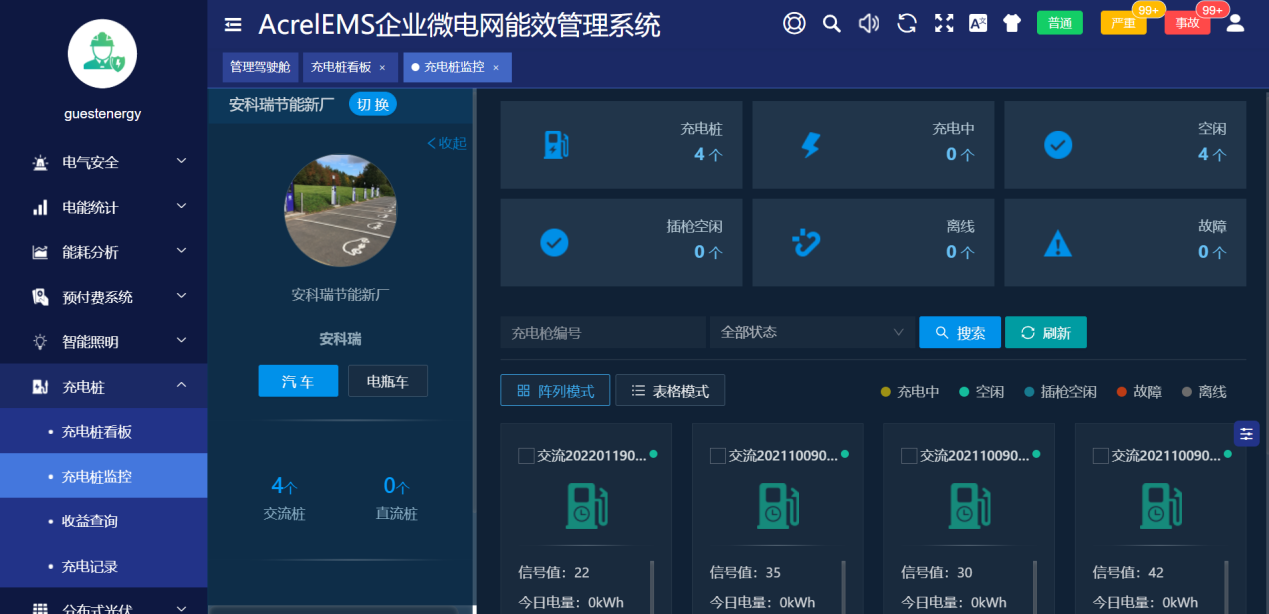Open the theme shirt icon
This screenshot has height=614, width=1269.
[x=1012, y=24]
